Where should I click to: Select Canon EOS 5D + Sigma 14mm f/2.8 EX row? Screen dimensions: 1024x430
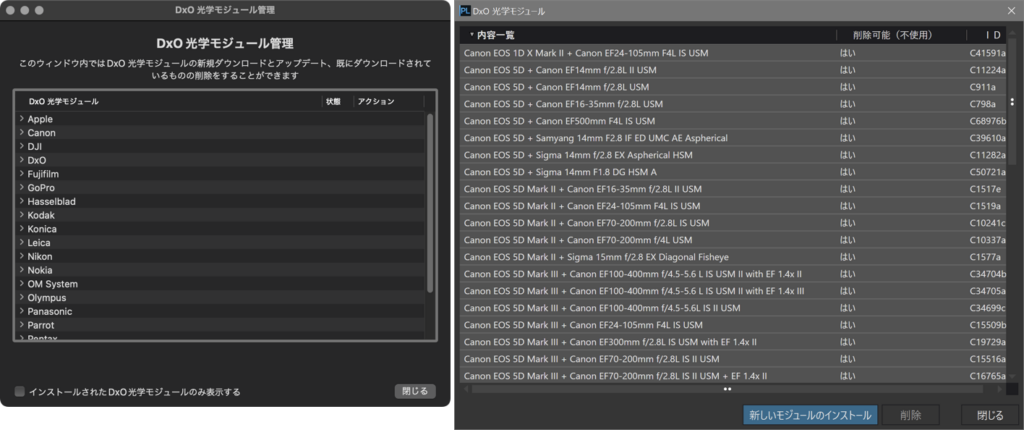(x=734, y=154)
